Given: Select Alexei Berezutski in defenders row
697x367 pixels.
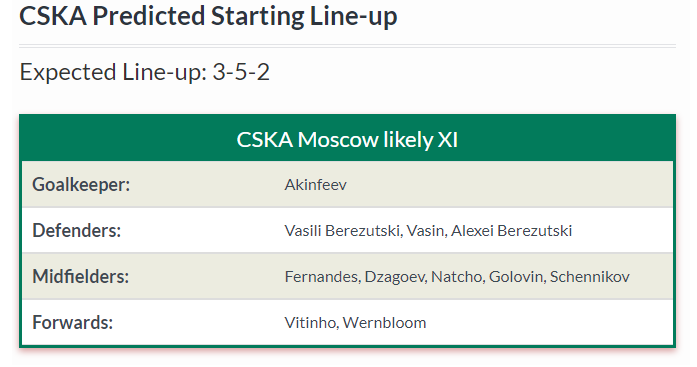Looking at the screenshot, I should pos(511,231).
